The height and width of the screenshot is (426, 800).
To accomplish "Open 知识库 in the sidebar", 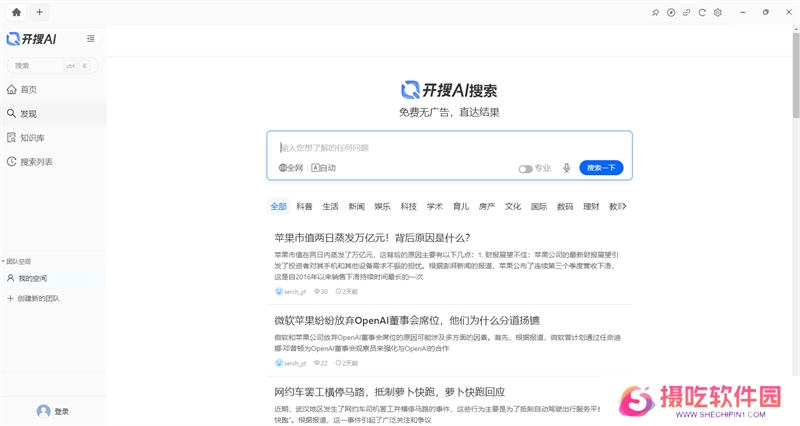I will click(53, 138).
